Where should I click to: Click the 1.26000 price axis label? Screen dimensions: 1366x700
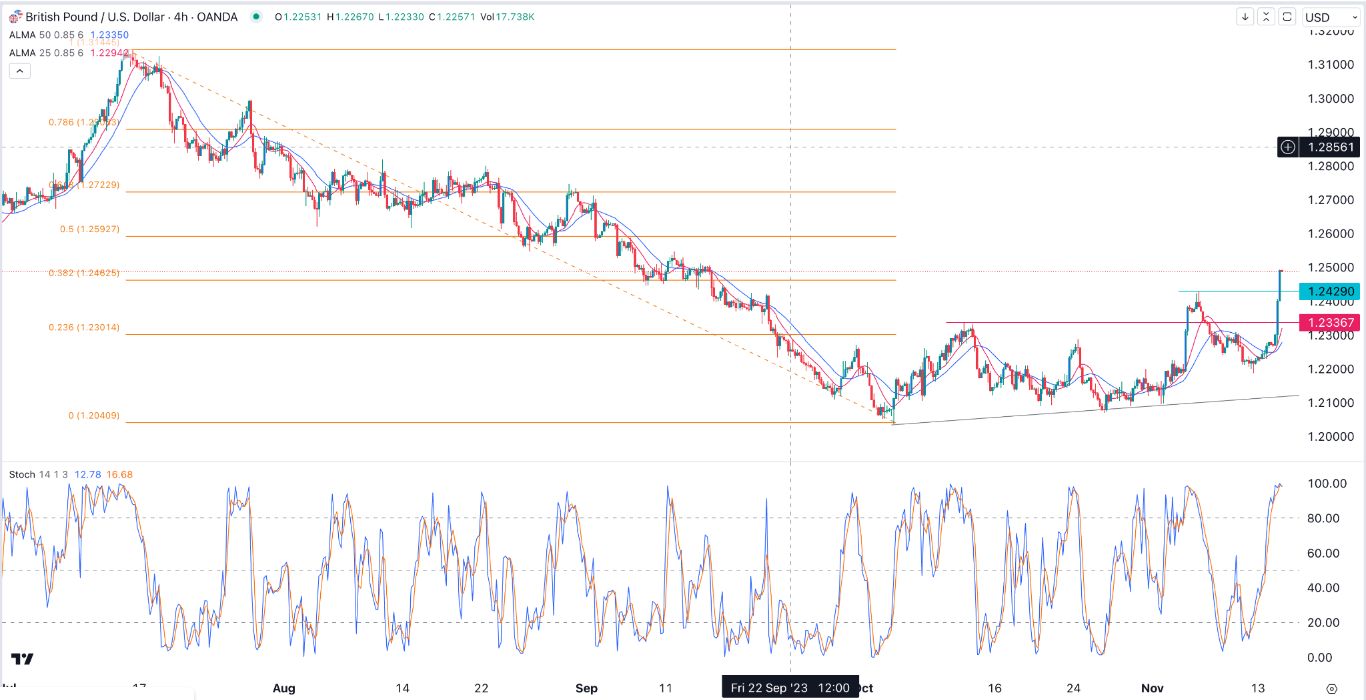click(x=1329, y=234)
